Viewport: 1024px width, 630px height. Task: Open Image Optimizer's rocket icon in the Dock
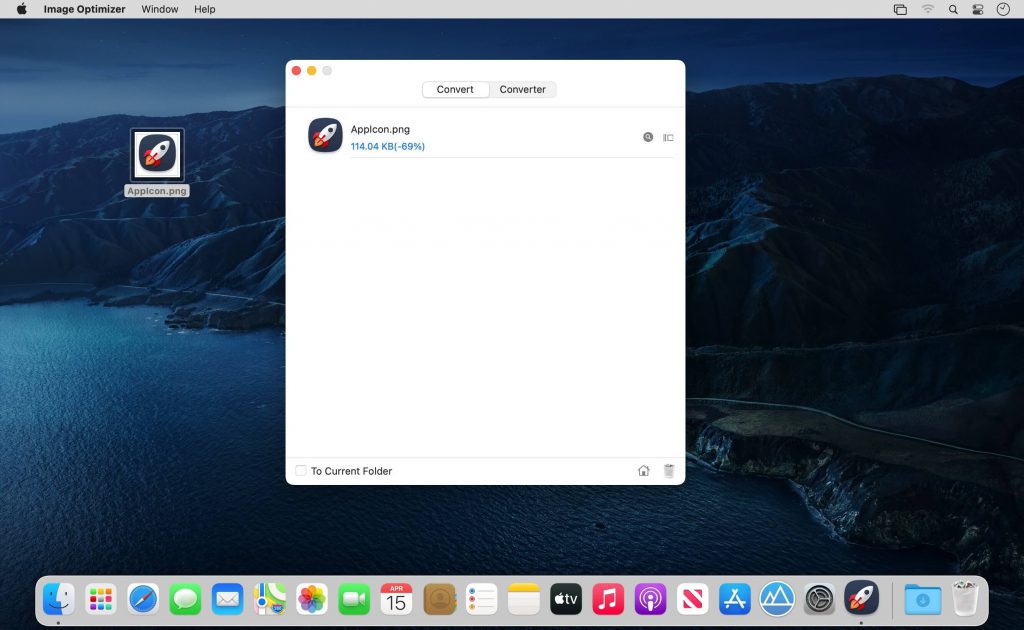861,599
